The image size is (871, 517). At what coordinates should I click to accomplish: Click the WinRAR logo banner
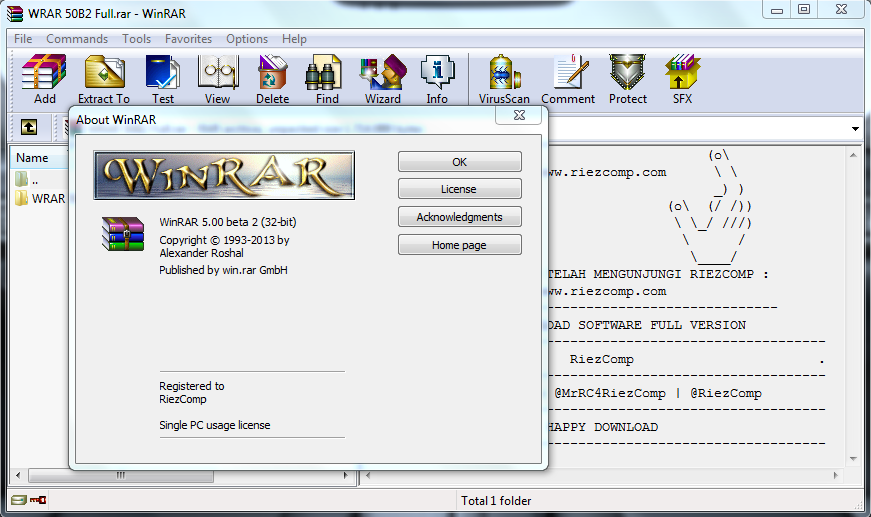coord(224,175)
